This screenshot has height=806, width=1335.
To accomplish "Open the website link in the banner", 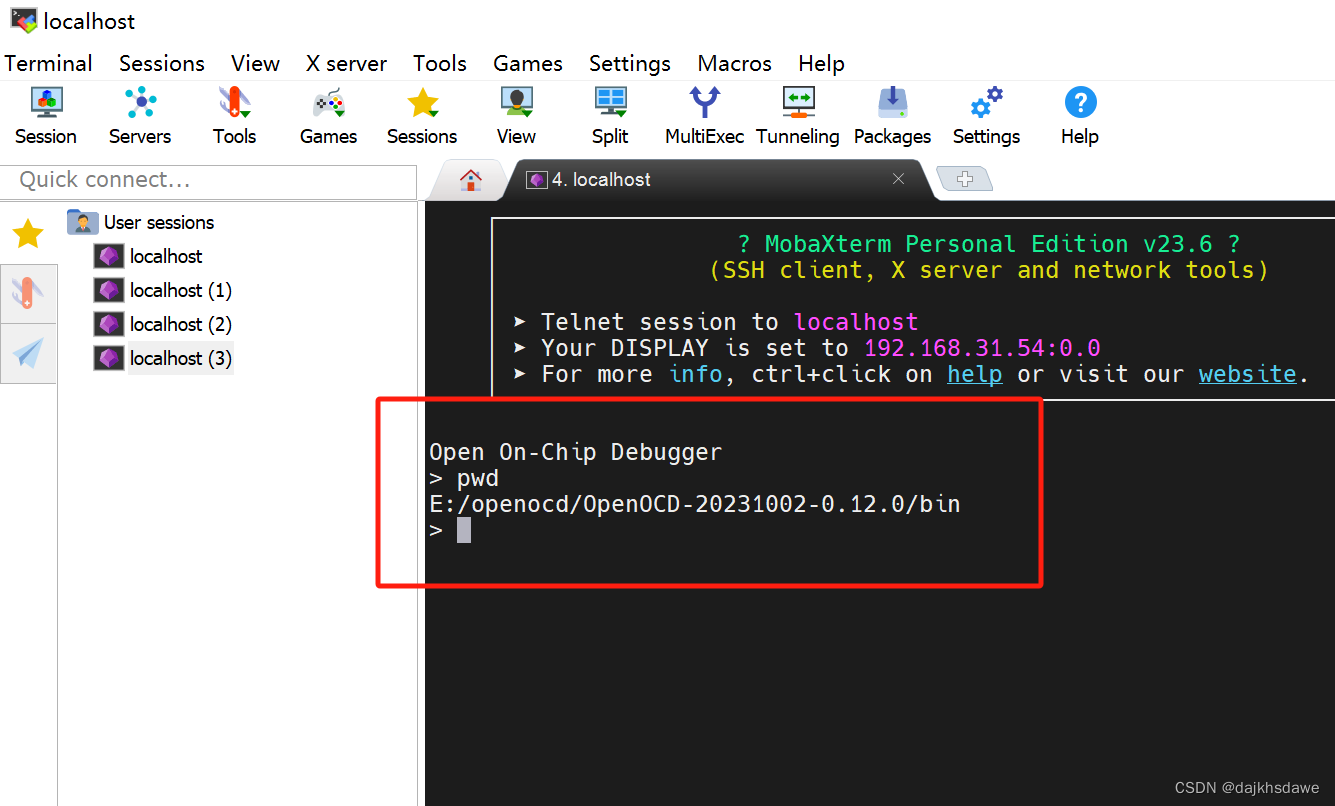I will click(1247, 374).
